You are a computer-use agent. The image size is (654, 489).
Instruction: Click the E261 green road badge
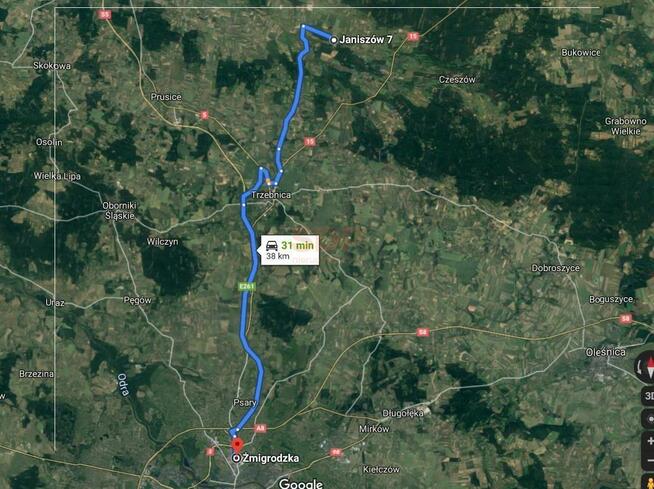coord(246,286)
